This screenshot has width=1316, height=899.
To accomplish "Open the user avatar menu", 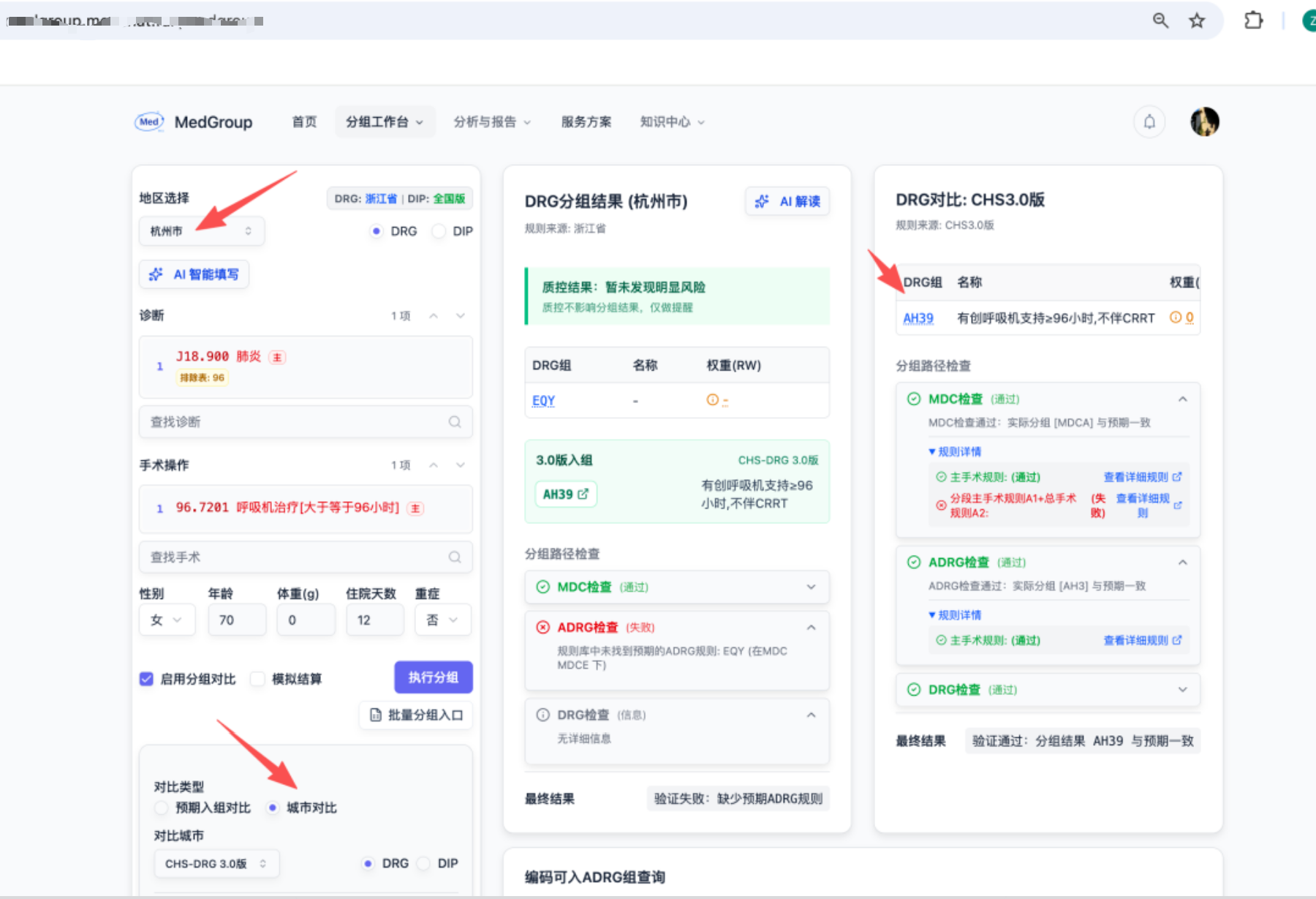I will pos(1204,121).
